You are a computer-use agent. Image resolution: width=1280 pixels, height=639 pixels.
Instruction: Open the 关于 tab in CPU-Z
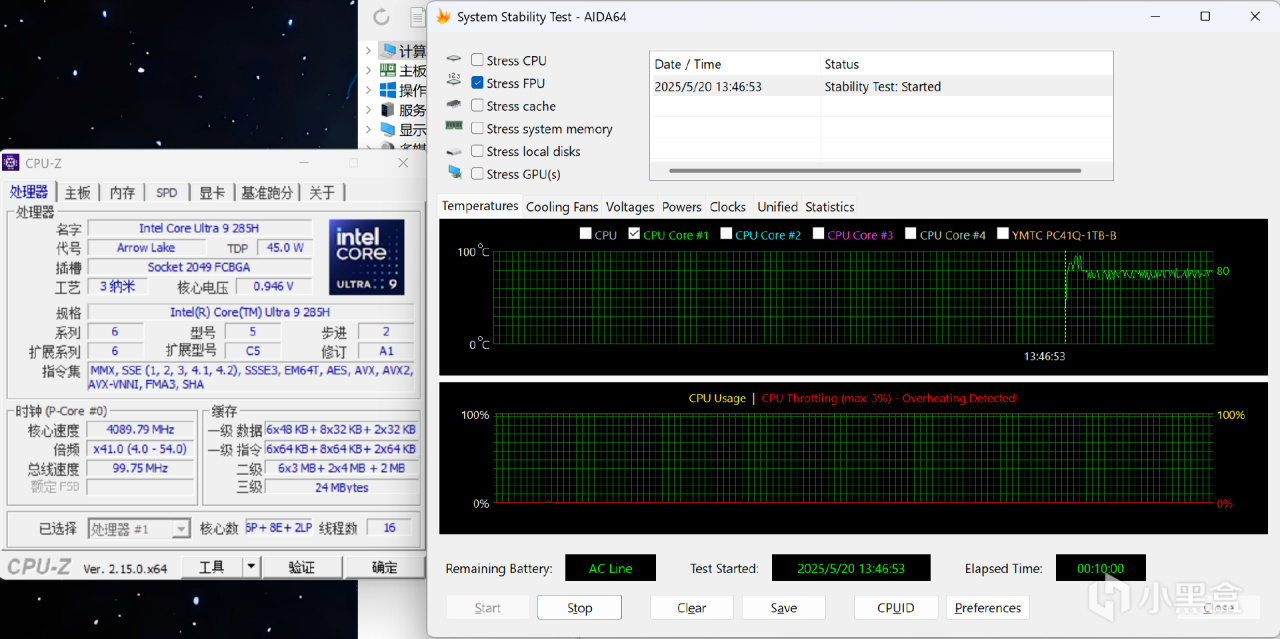(322, 193)
